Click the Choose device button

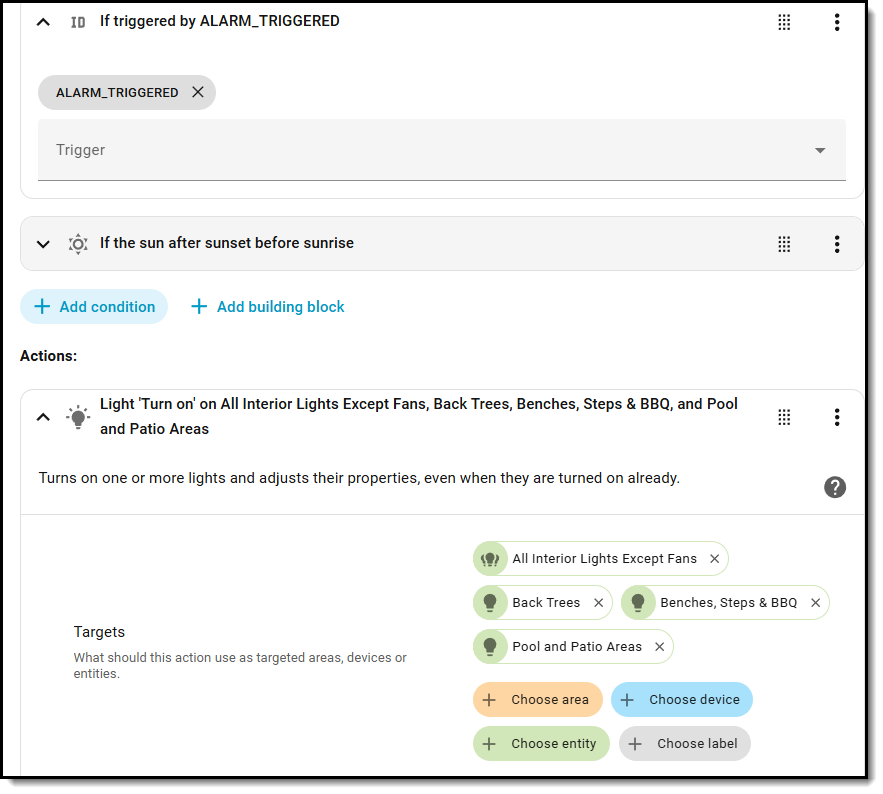click(x=682, y=700)
